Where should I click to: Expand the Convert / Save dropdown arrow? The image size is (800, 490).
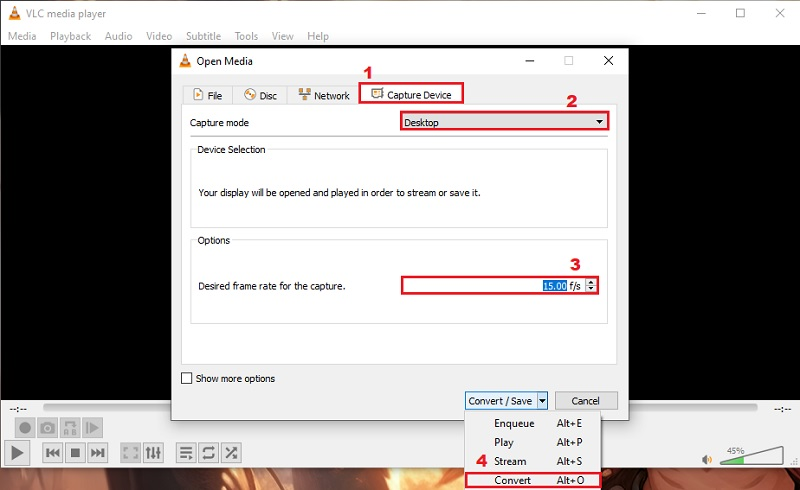pos(542,401)
